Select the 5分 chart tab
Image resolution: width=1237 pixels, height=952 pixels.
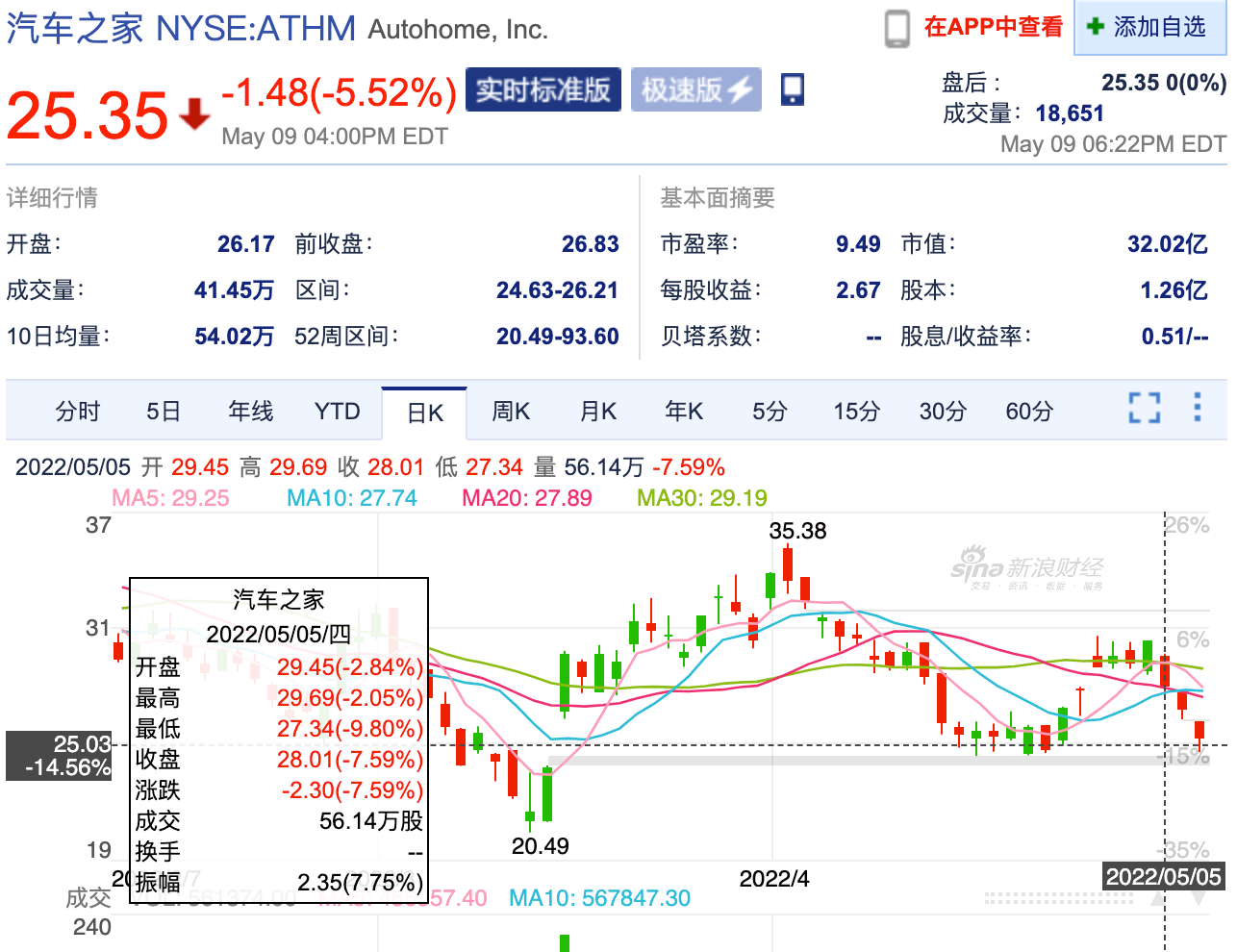click(770, 412)
